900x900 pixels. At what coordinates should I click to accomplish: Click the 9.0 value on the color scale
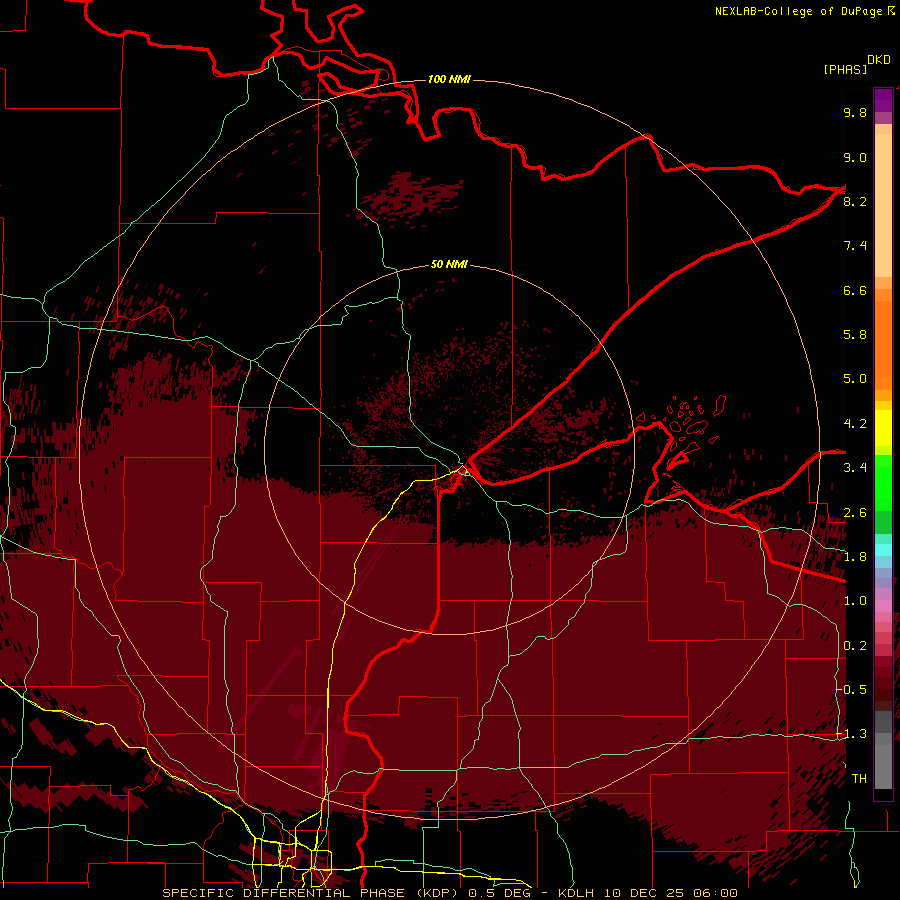(855, 157)
